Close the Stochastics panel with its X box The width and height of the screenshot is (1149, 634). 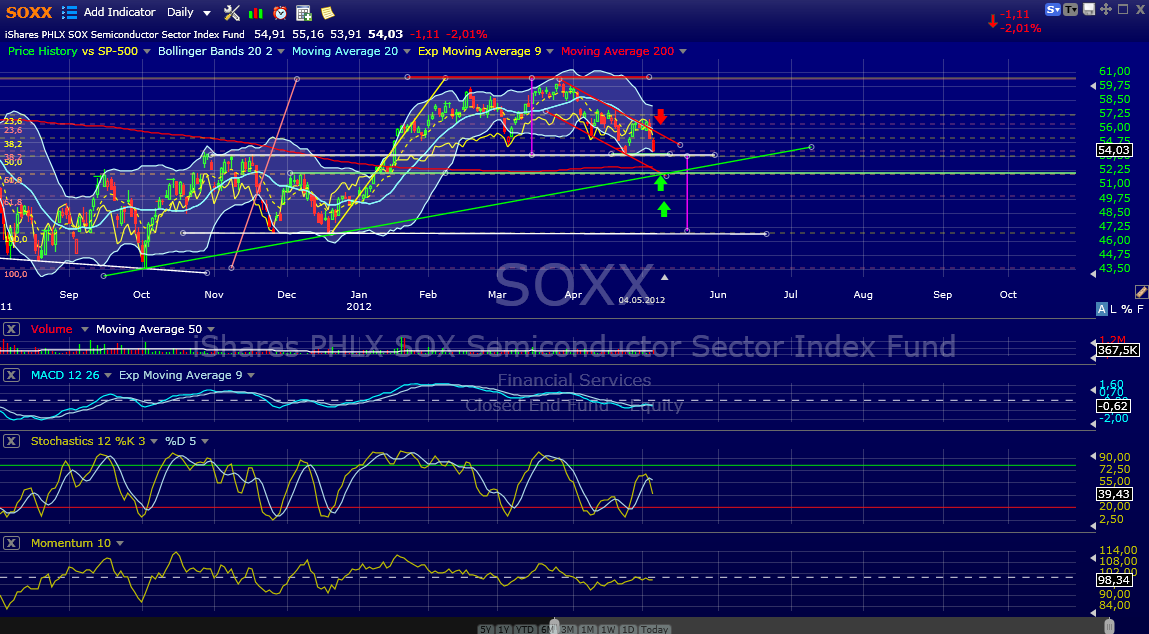pyautogui.click(x=11, y=441)
